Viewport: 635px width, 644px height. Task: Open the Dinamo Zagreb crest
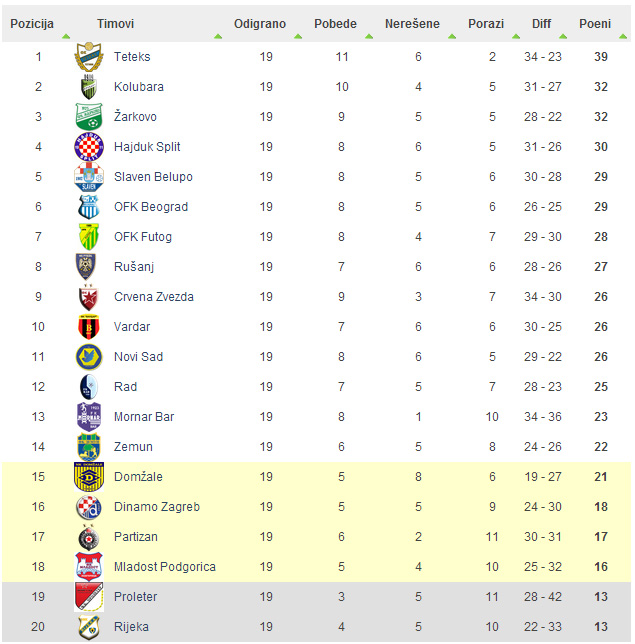(x=89, y=507)
